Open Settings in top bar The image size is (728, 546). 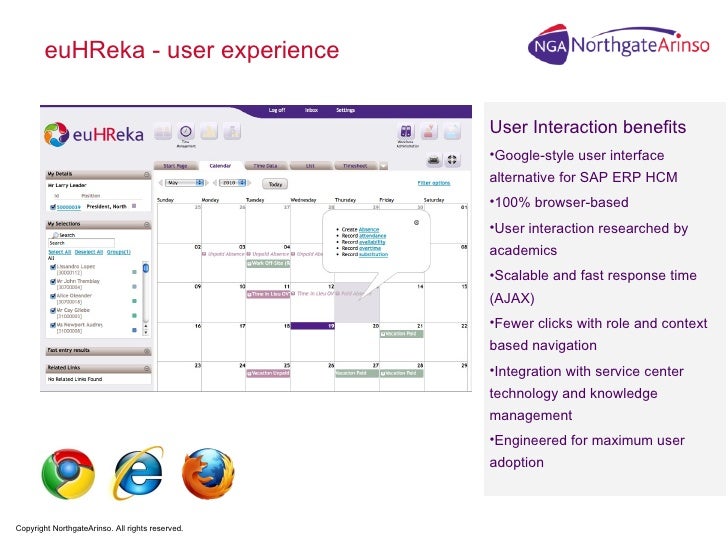(345, 110)
